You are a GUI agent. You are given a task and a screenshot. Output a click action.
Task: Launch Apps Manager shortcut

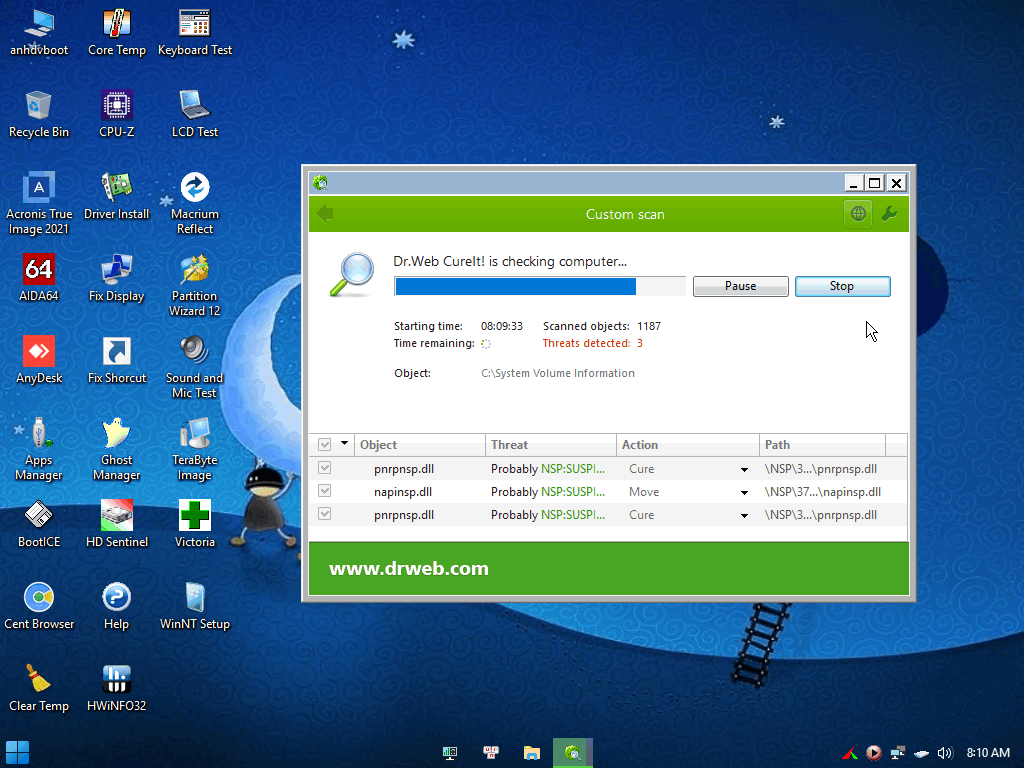click(x=39, y=449)
